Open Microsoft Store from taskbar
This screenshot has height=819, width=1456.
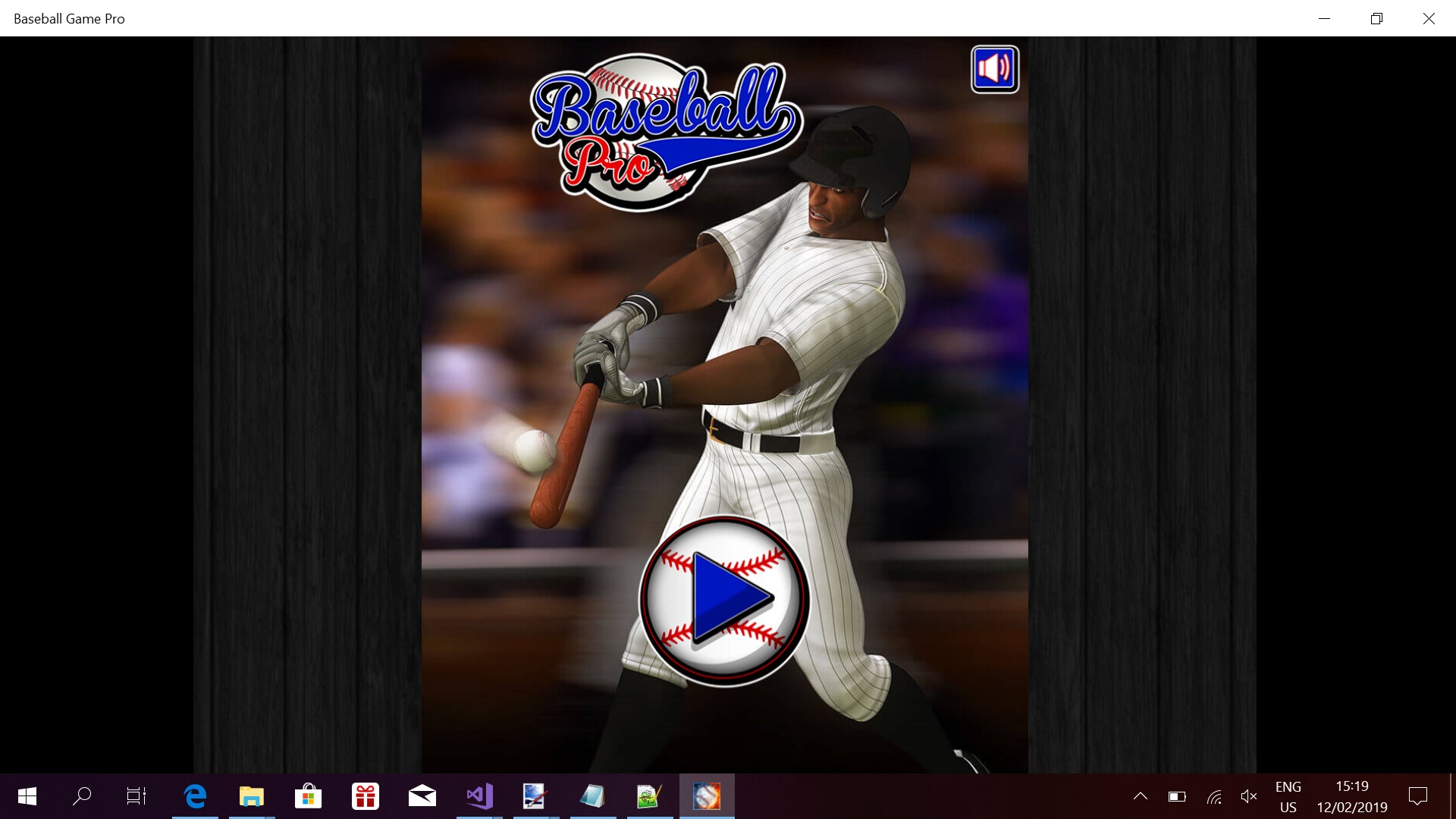click(309, 796)
